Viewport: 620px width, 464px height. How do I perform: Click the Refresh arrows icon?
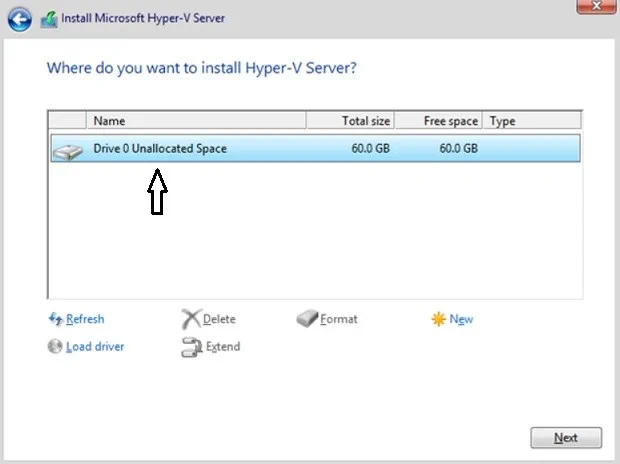[55, 319]
